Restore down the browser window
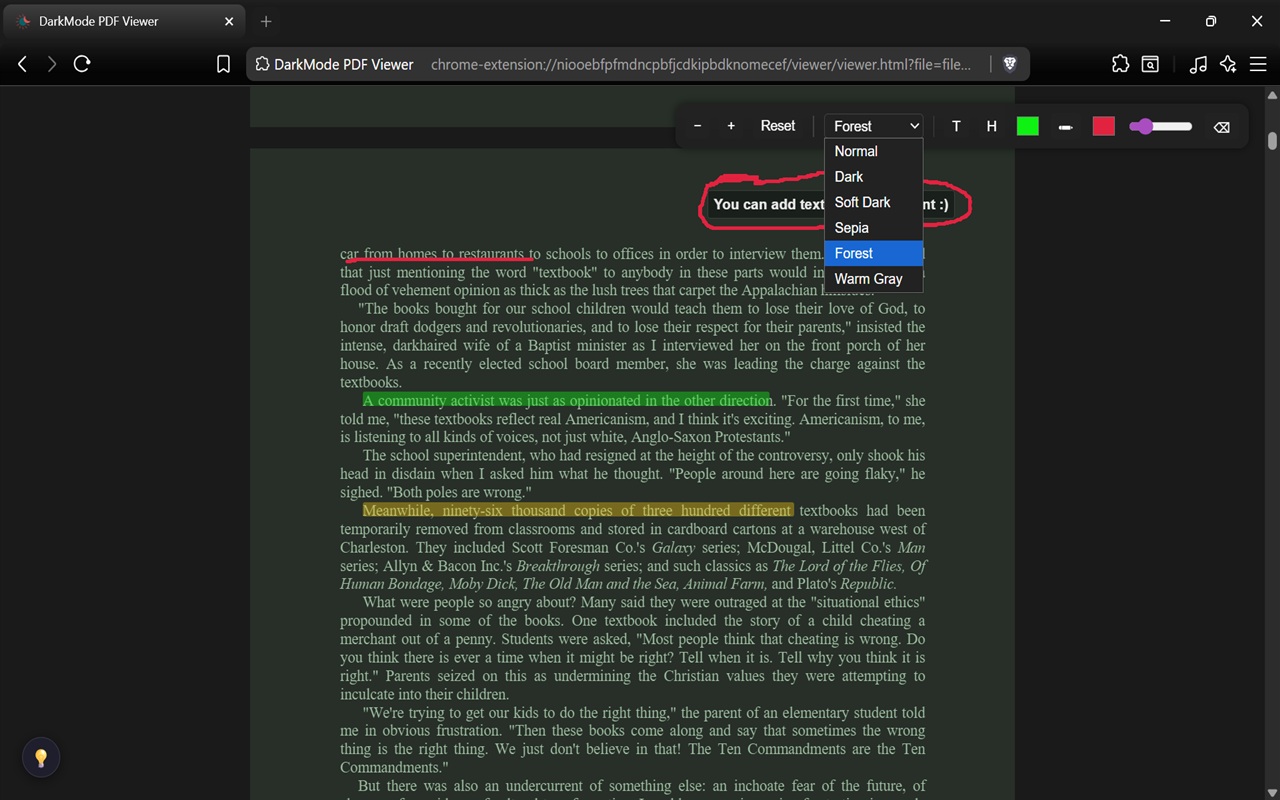 tap(1211, 21)
